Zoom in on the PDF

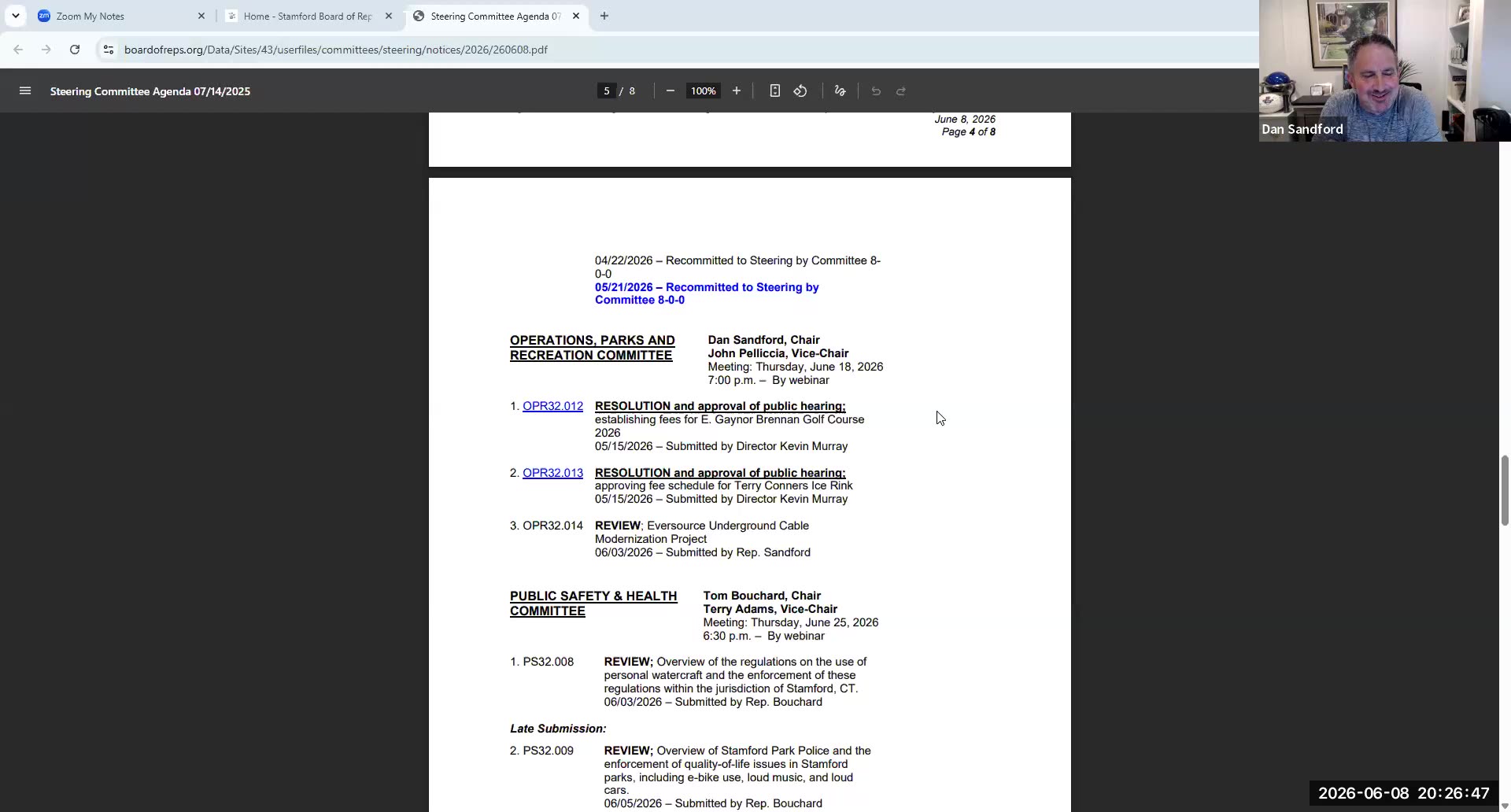pyautogui.click(x=737, y=91)
